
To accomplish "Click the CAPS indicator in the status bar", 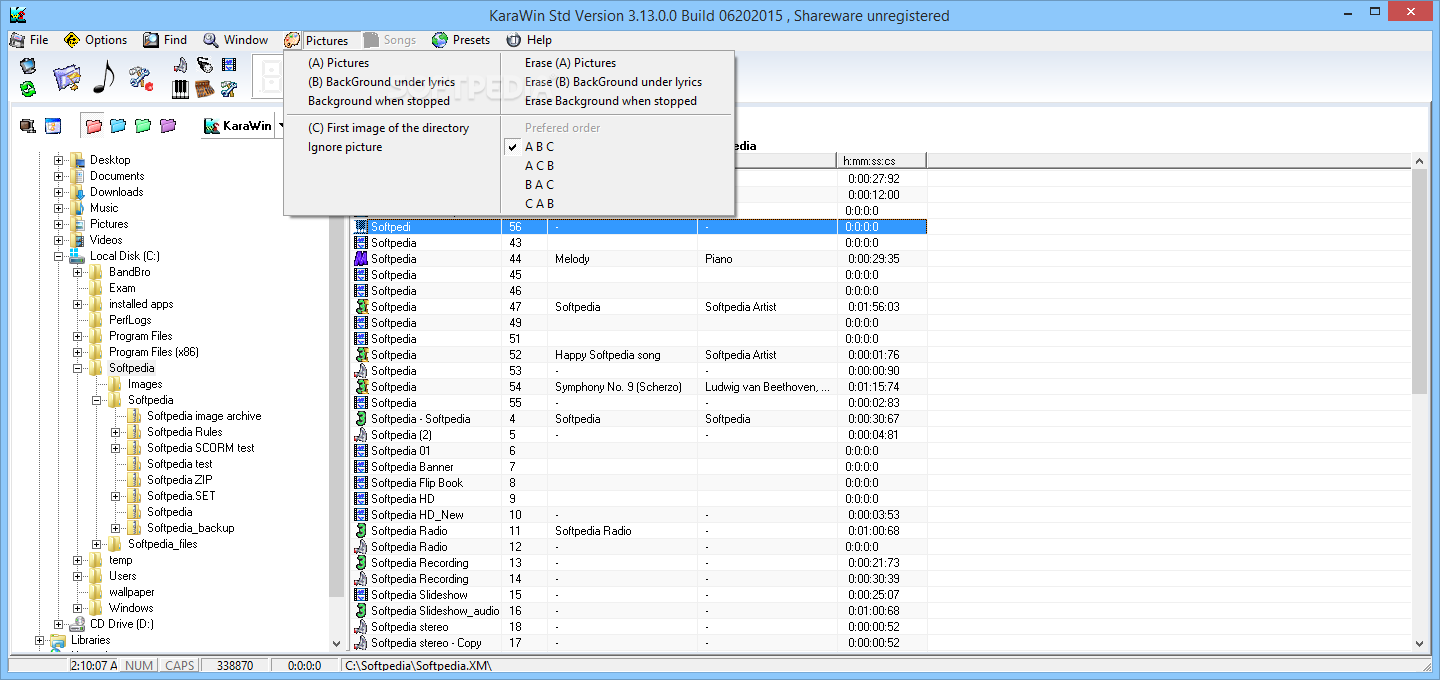I will (x=180, y=666).
